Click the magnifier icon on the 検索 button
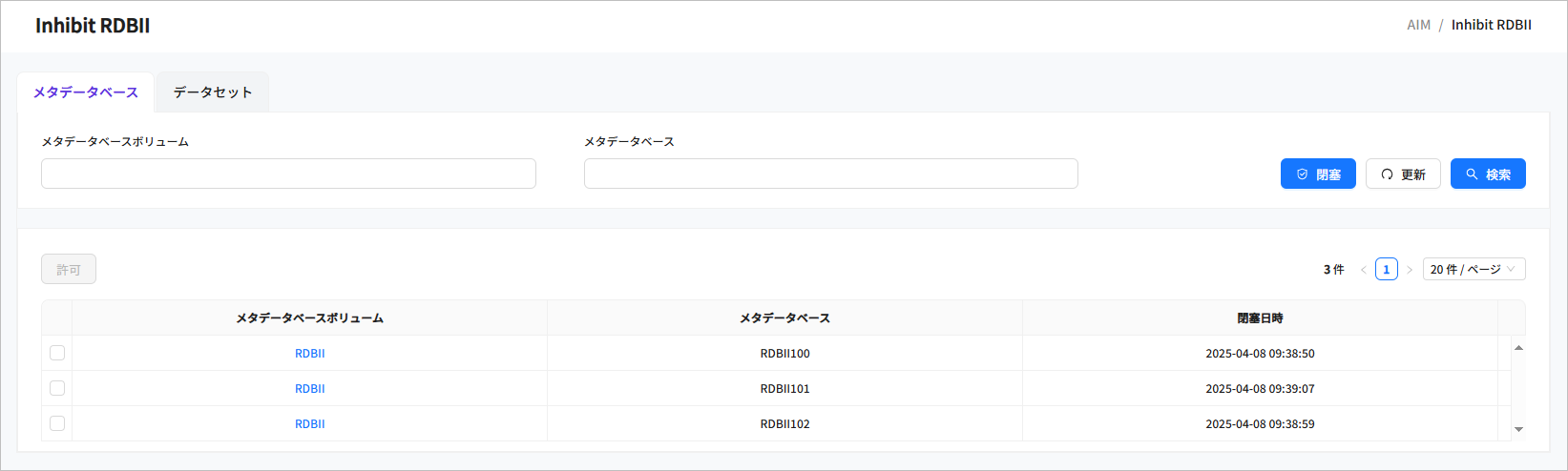 pos(1472,174)
